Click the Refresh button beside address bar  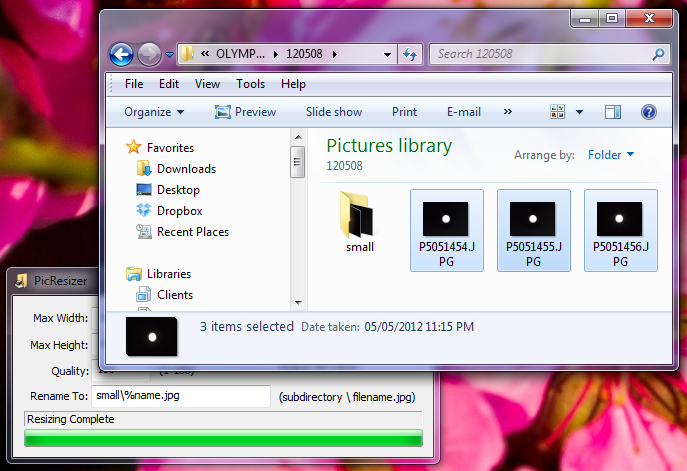(410, 54)
